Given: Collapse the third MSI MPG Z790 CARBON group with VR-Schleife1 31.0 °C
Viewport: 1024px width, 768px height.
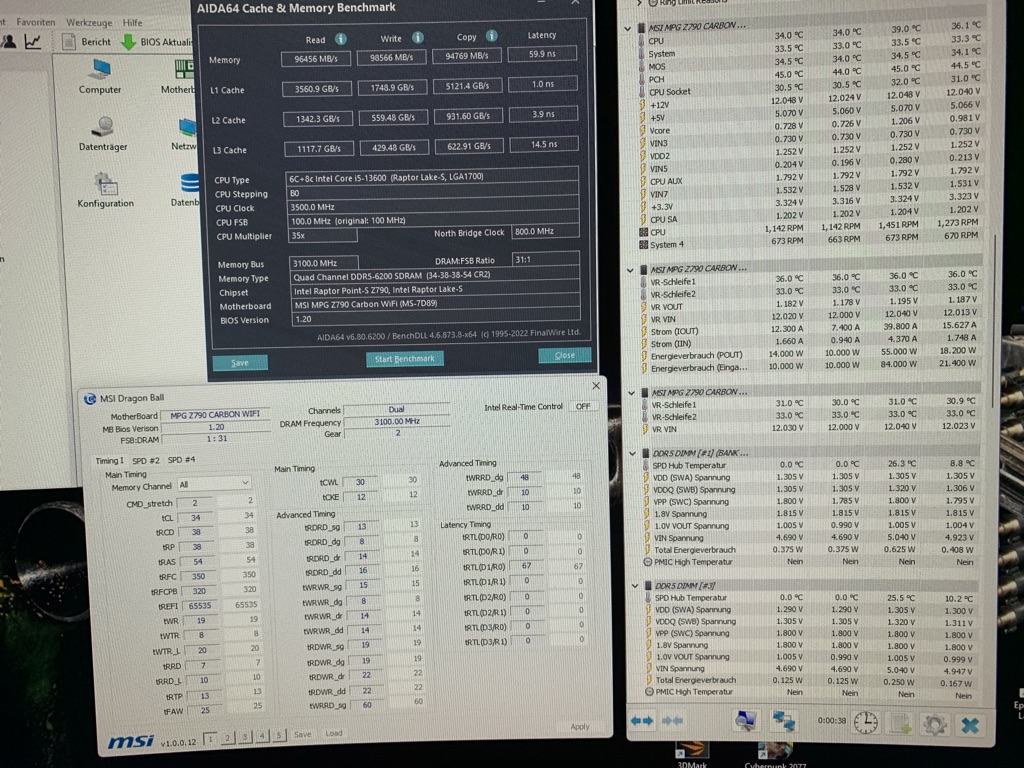Looking at the screenshot, I should point(632,392).
